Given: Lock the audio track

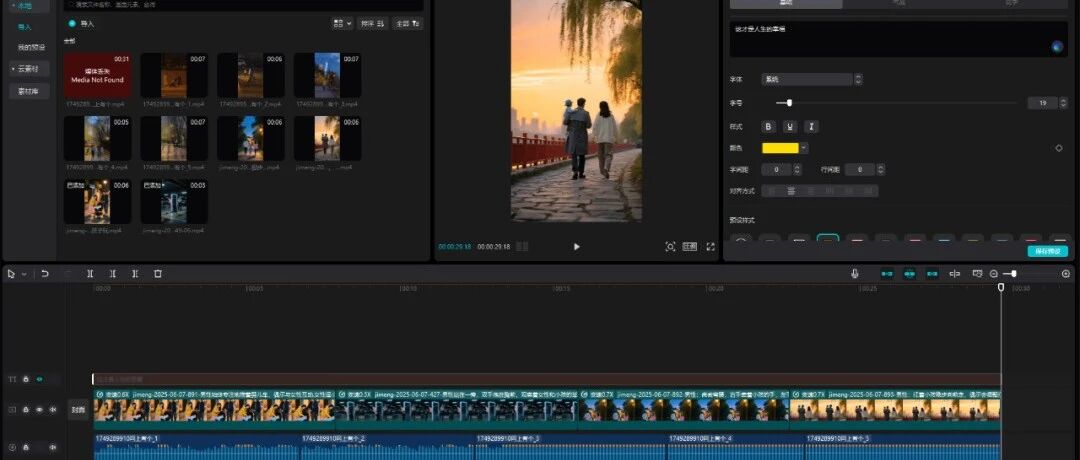Looking at the screenshot, I should point(25,448).
